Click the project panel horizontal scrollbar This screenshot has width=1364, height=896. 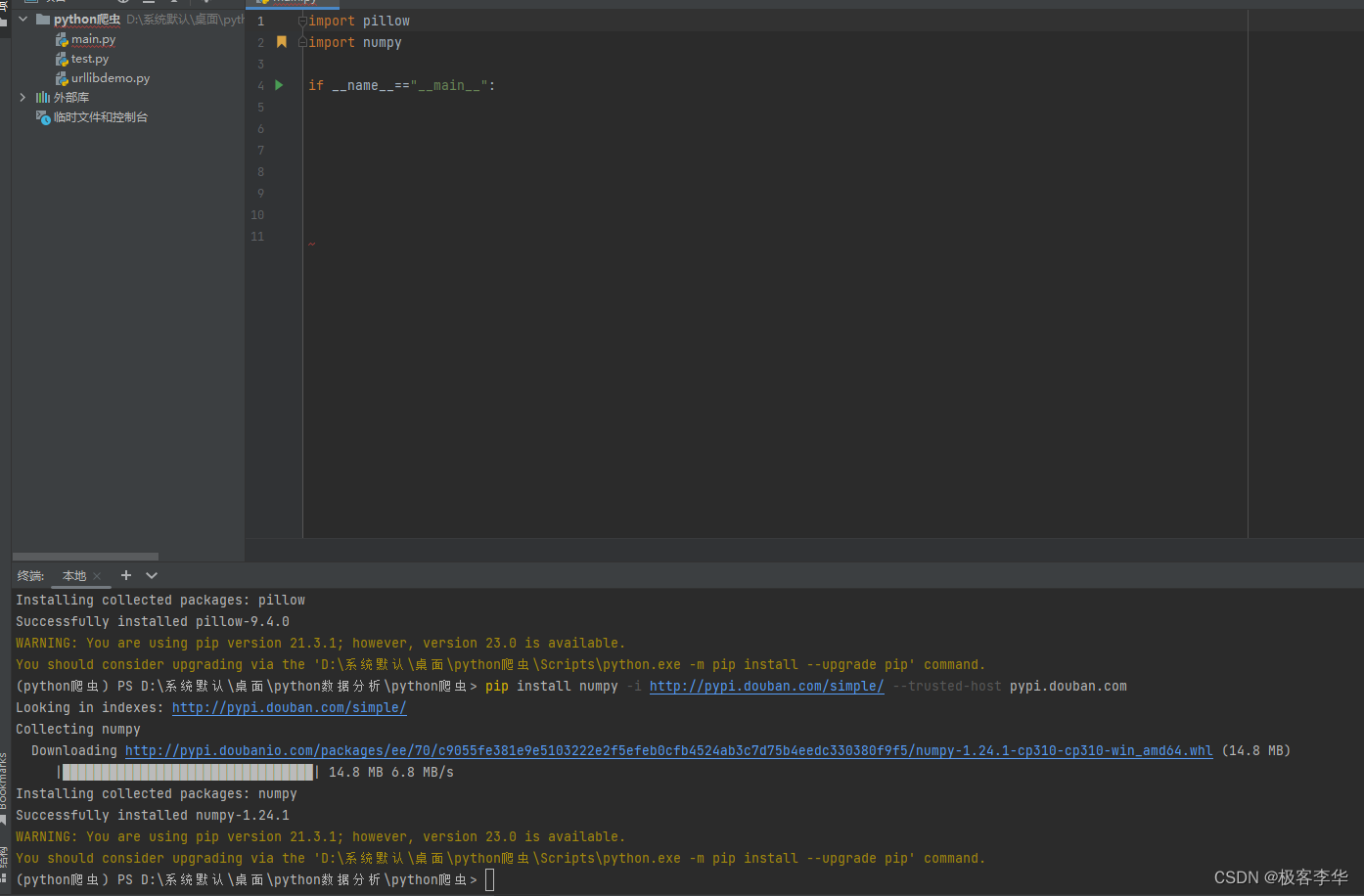point(85,557)
